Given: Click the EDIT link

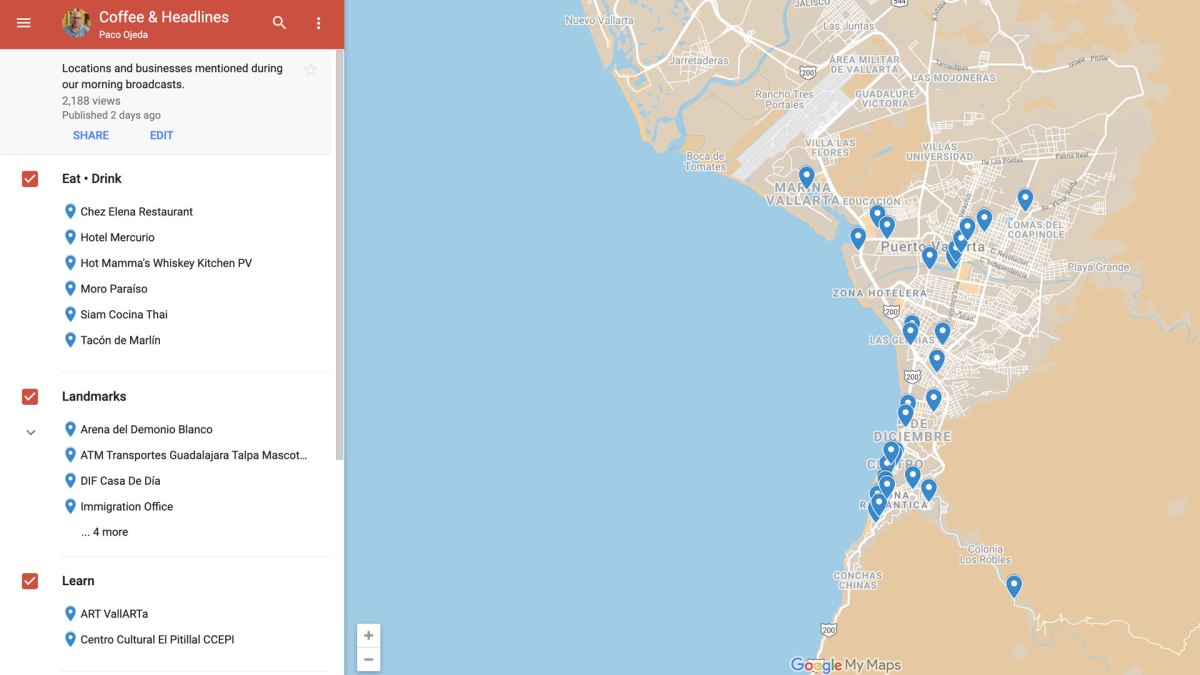Looking at the screenshot, I should click(x=161, y=135).
